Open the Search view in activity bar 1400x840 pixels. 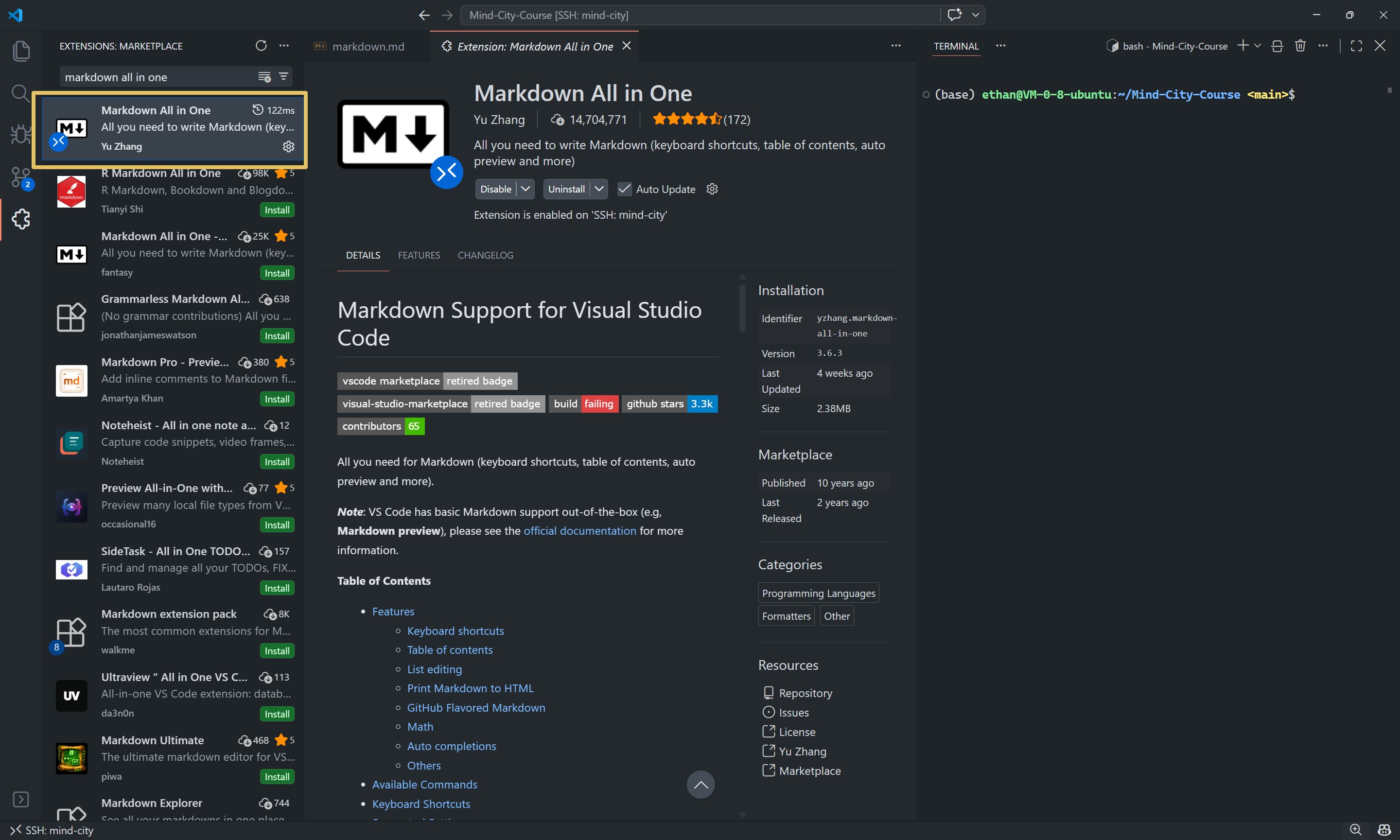[21, 93]
